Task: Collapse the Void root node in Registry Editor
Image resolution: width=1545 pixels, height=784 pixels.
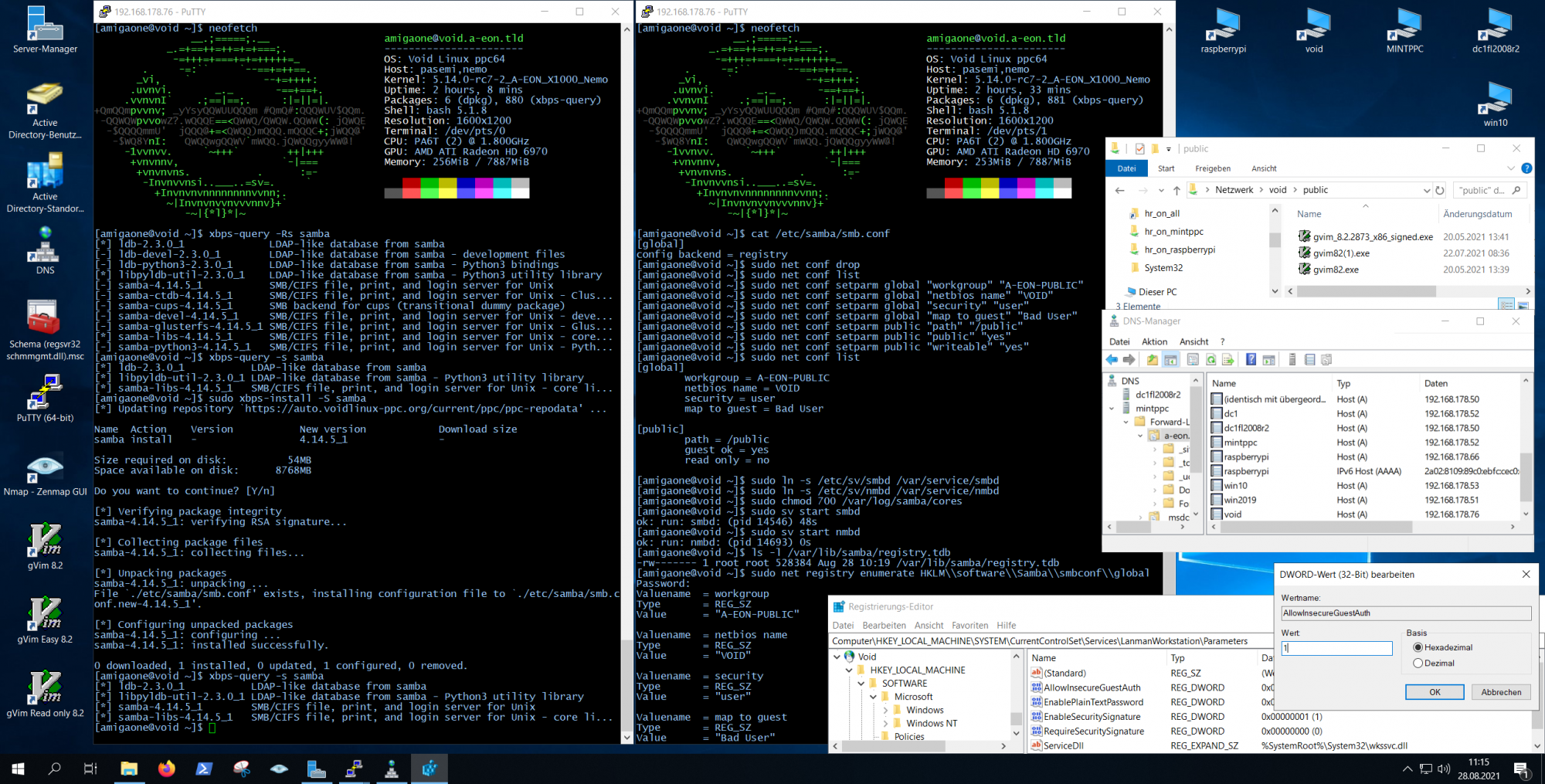Action: pos(837,657)
